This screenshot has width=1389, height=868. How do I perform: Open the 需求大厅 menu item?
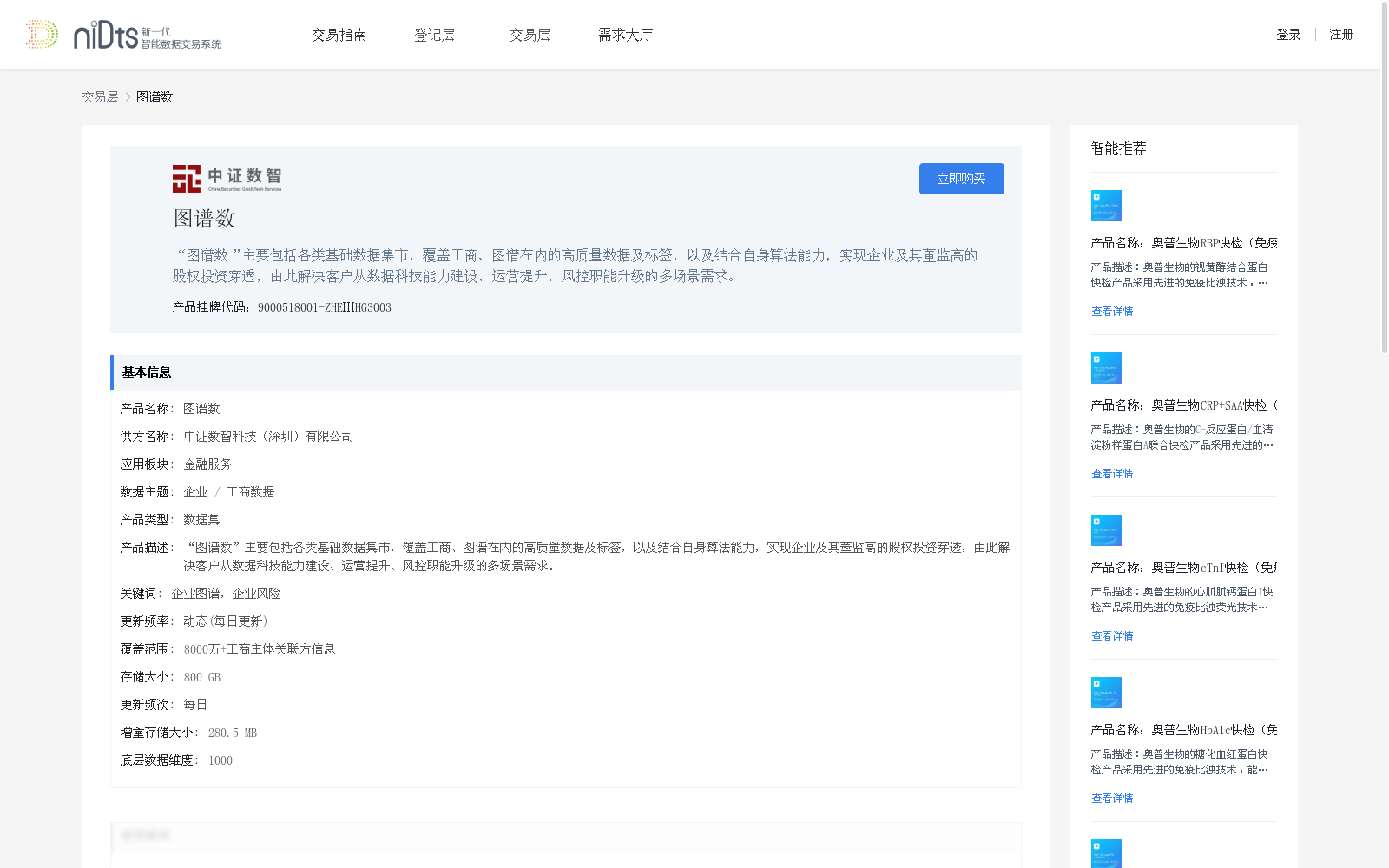pos(625,35)
